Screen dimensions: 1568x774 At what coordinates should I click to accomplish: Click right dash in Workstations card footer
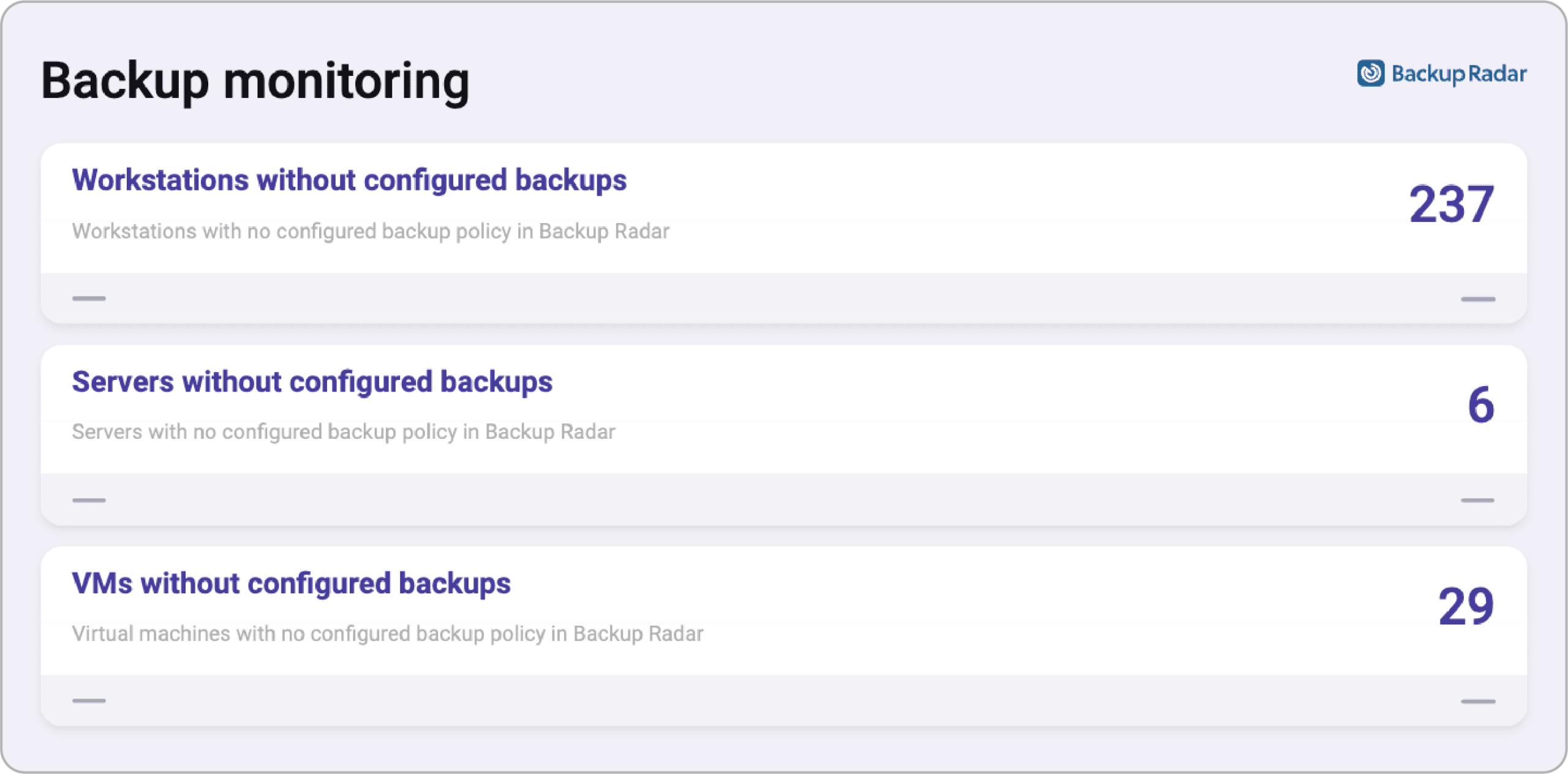[1477, 299]
